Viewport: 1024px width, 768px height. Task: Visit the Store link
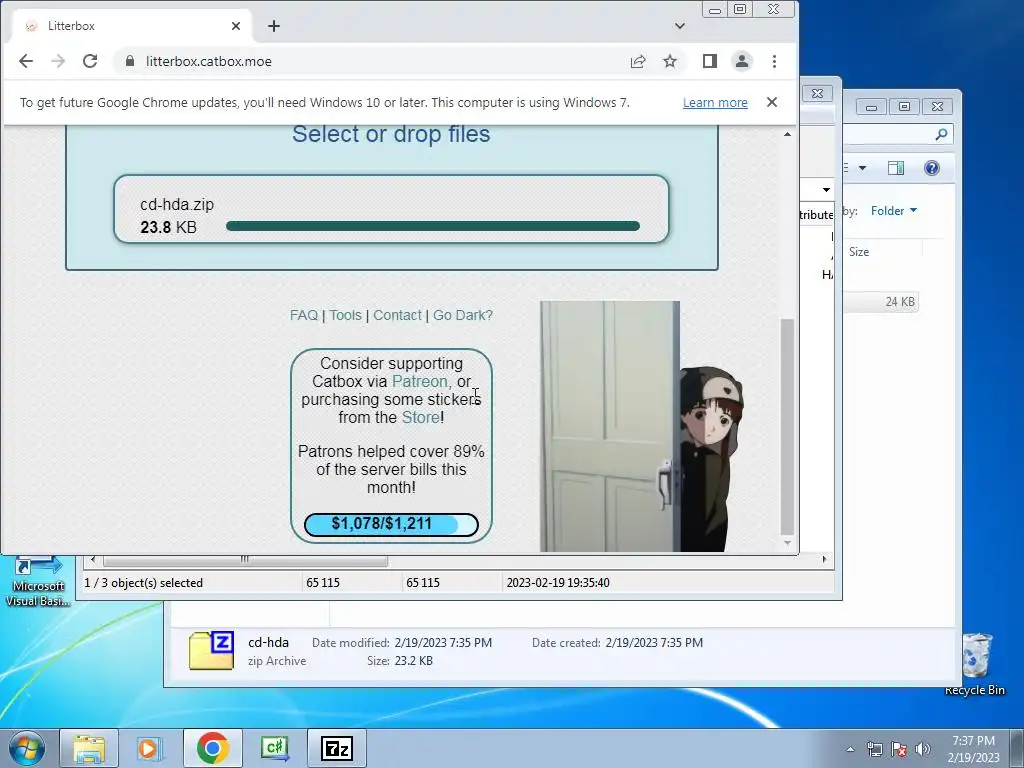pos(421,417)
